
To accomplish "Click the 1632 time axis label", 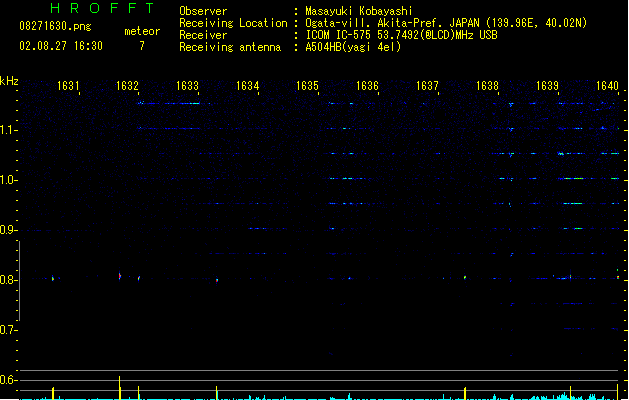I will (127, 86).
